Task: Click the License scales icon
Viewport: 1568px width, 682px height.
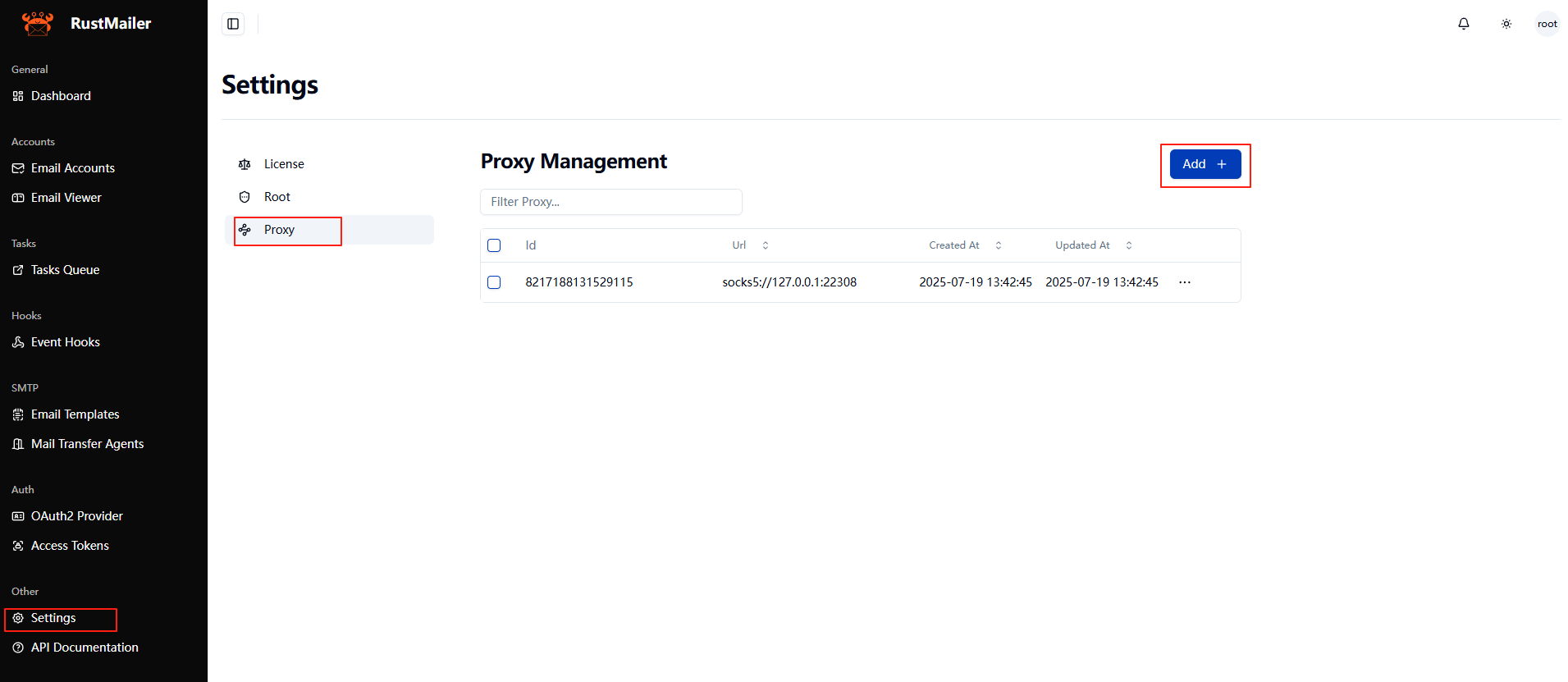Action: point(245,164)
